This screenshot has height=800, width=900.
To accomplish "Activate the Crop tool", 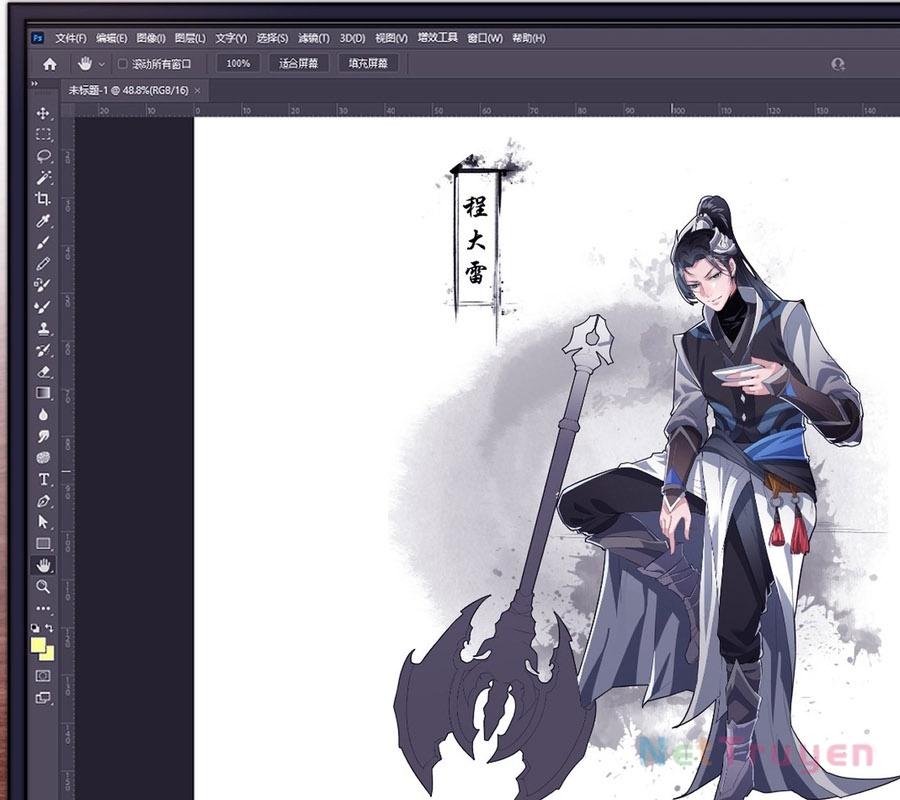I will [43, 199].
